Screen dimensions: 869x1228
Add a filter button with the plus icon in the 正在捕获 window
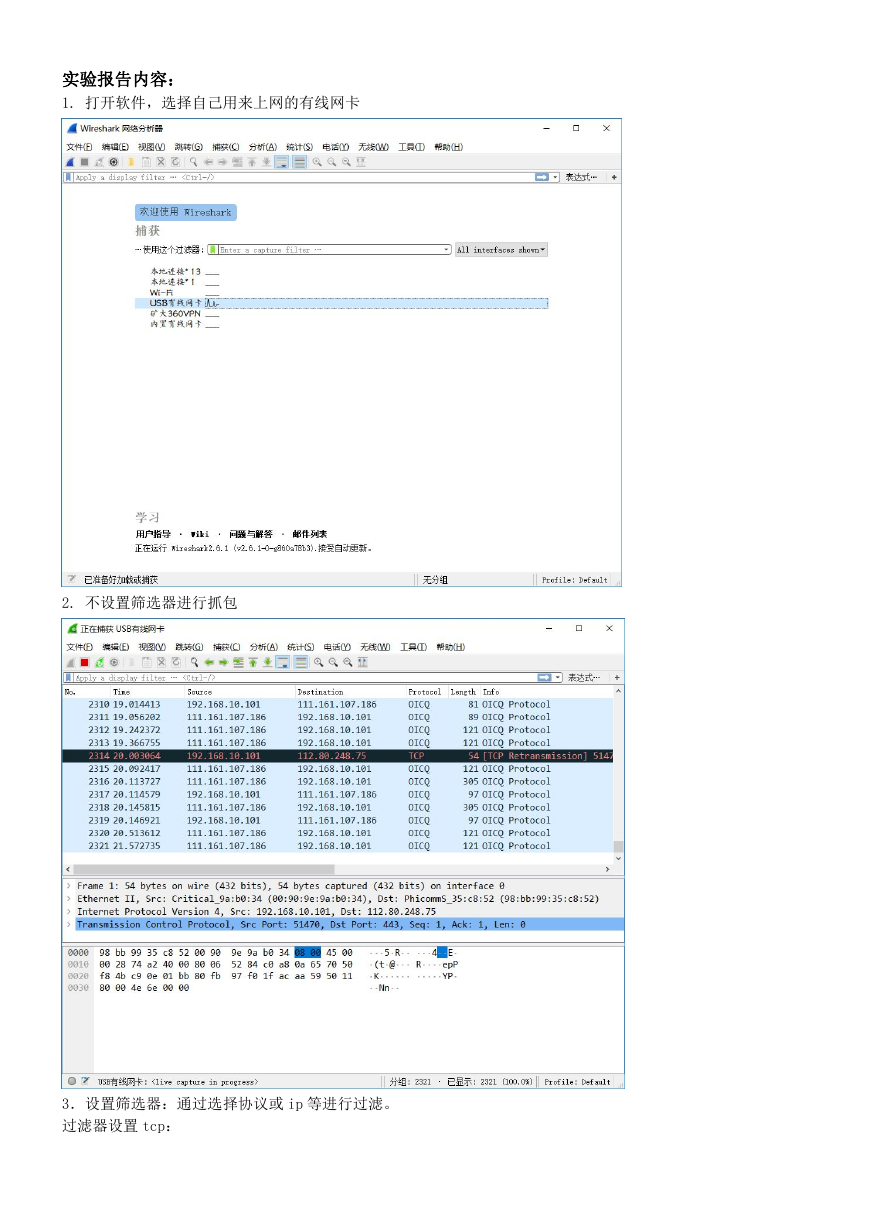click(616, 677)
